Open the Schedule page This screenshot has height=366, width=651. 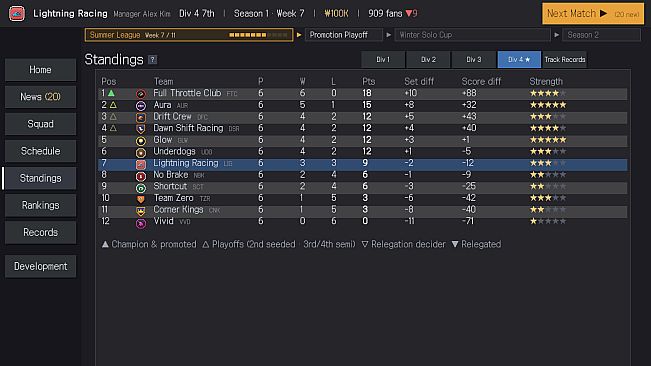tap(40, 151)
